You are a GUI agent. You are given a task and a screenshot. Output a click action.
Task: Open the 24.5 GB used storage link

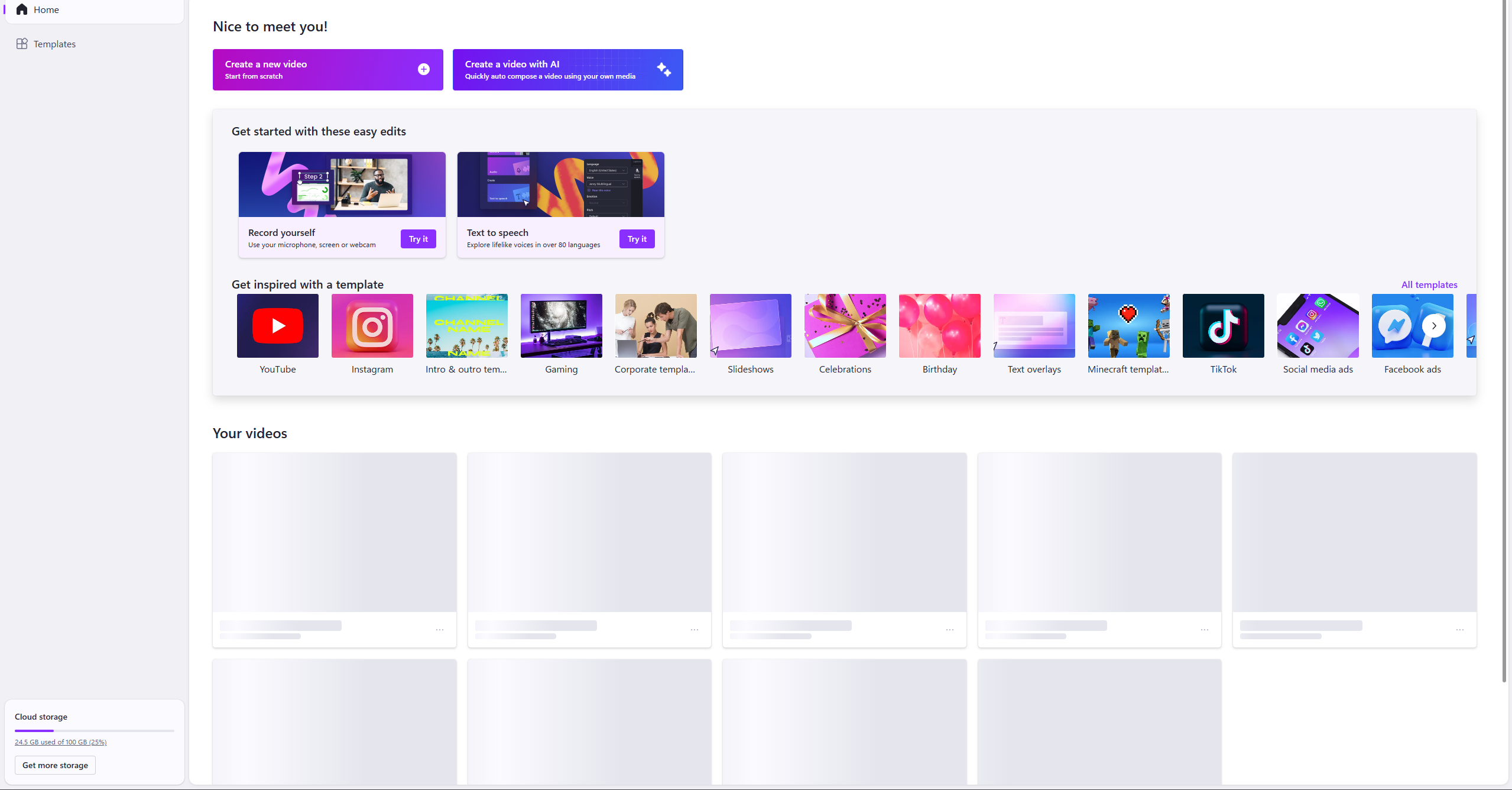60,742
